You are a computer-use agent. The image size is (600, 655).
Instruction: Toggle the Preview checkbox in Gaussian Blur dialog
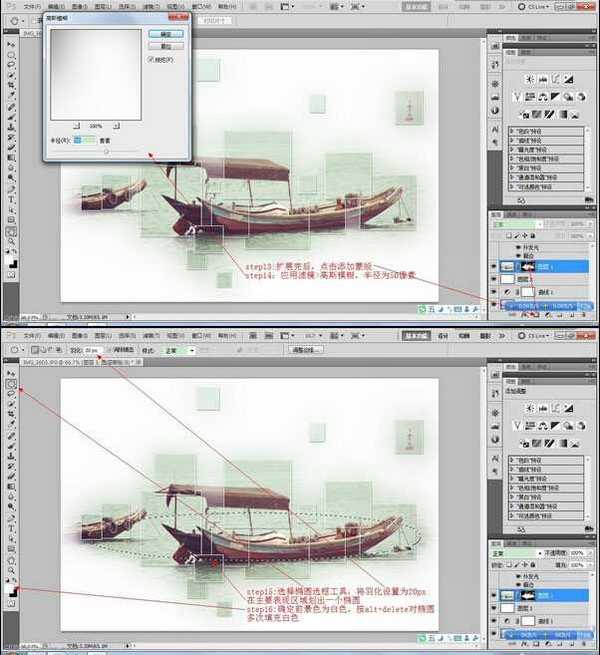tap(151, 60)
